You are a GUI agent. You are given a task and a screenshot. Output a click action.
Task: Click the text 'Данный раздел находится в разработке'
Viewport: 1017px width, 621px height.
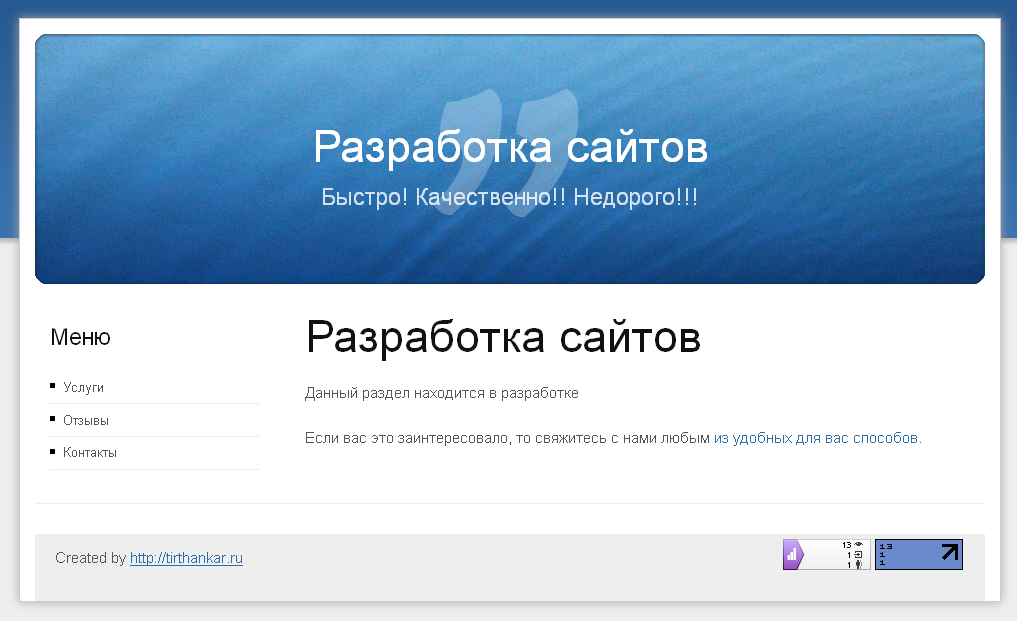(441, 393)
